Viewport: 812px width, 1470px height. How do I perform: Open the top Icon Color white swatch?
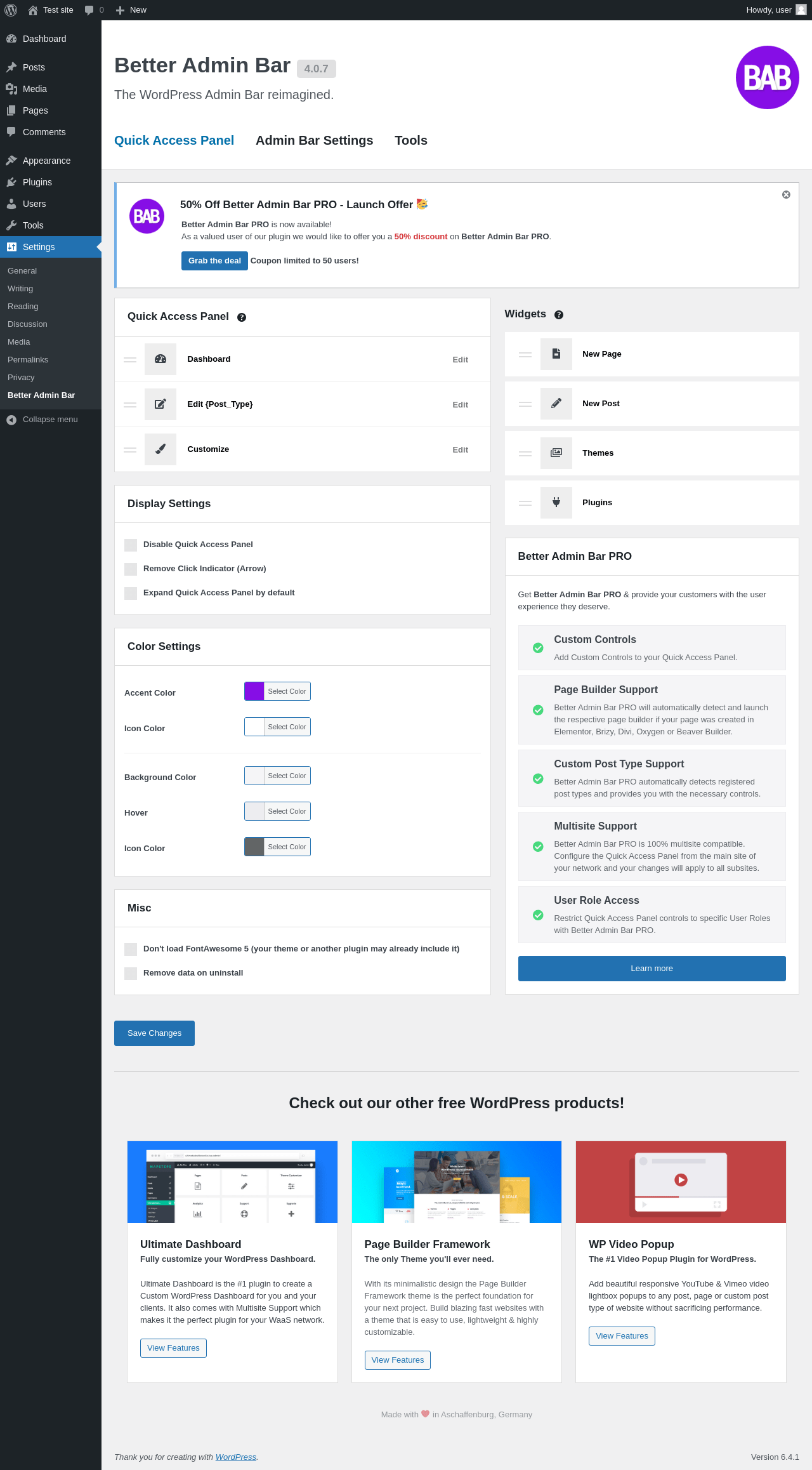[254, 727]
